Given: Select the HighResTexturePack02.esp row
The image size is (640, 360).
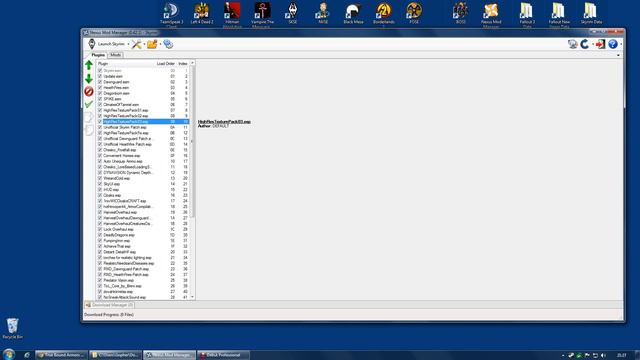Looking at the screenshot, I should point(143,116).
